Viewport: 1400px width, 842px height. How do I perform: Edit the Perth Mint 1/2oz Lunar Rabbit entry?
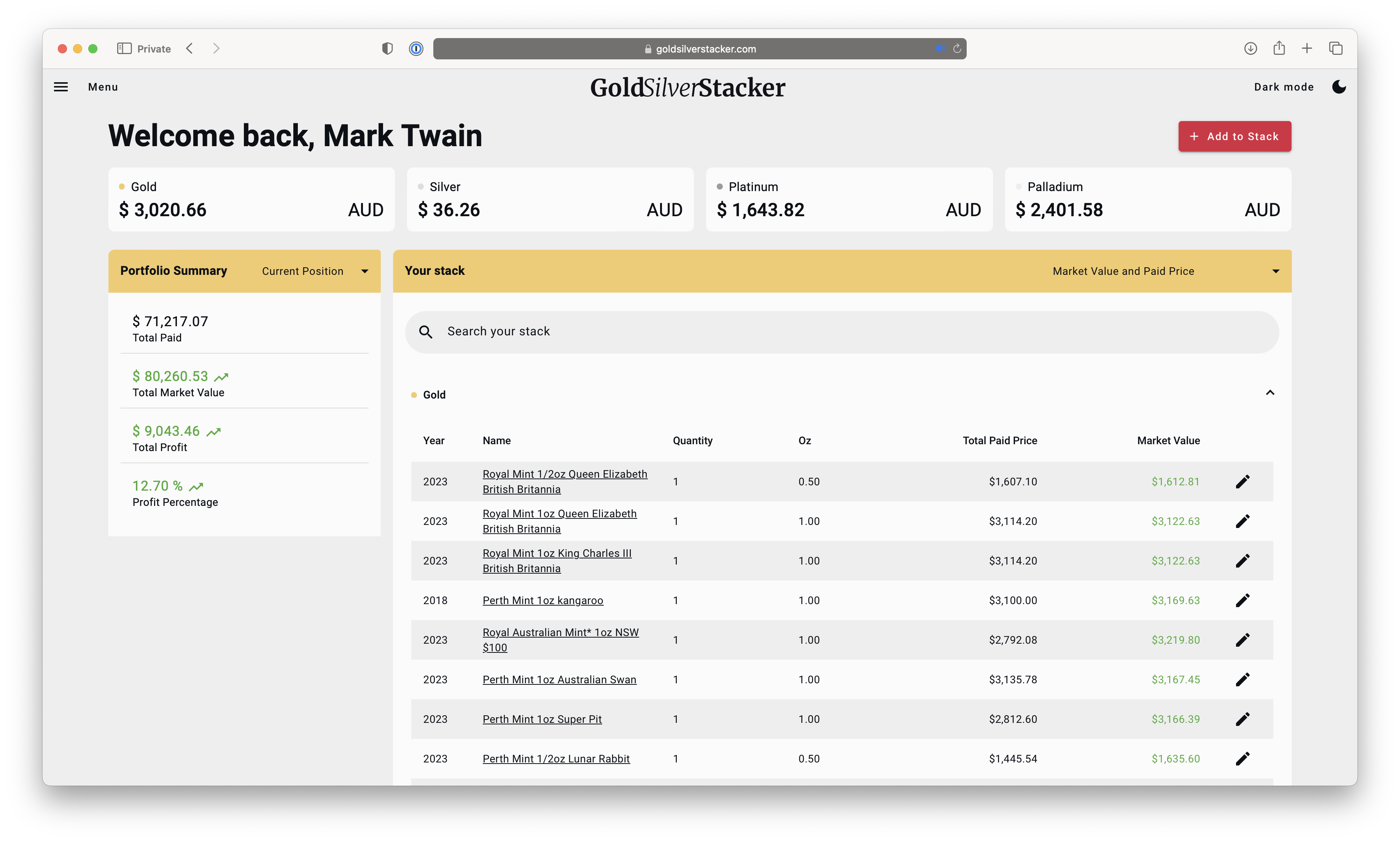[x=1242, y=759]
